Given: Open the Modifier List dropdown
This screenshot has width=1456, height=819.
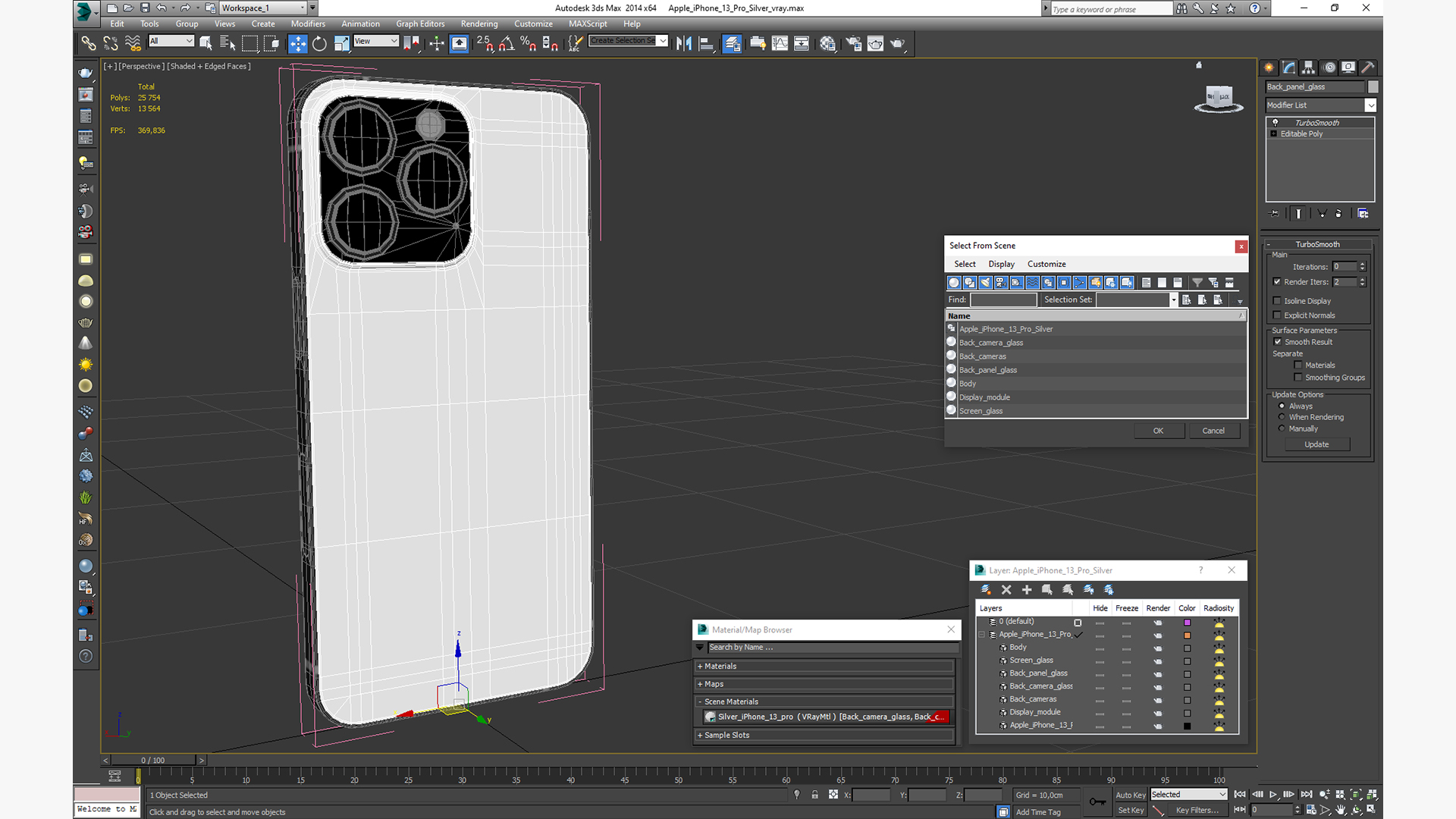Looking at the screenshot, I should [1370, 105].
